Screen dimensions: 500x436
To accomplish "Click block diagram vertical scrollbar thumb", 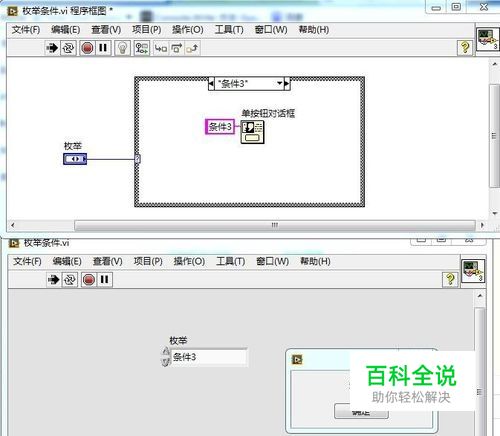I will [x=494, y=136].
